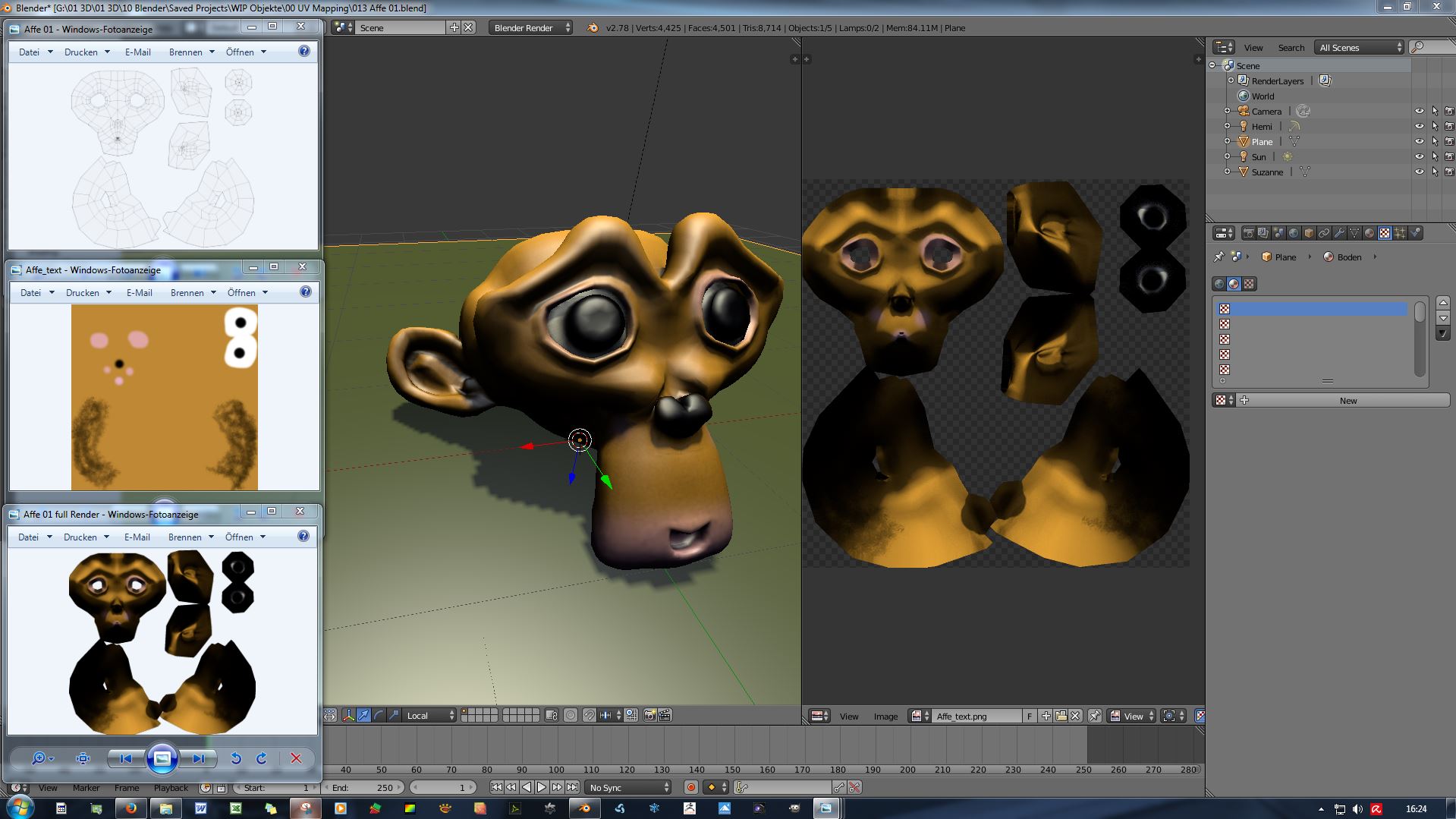Expand the RenderLayers tree item

(1231, 80)
